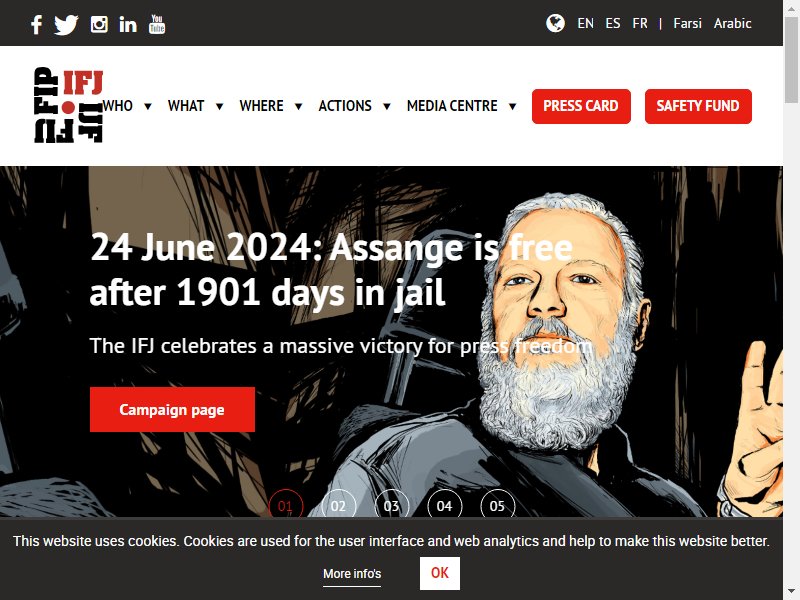Screen dimensions: 800x600
Task: Expand the WHO menu dropdown arrow
Action: (148, 106)
